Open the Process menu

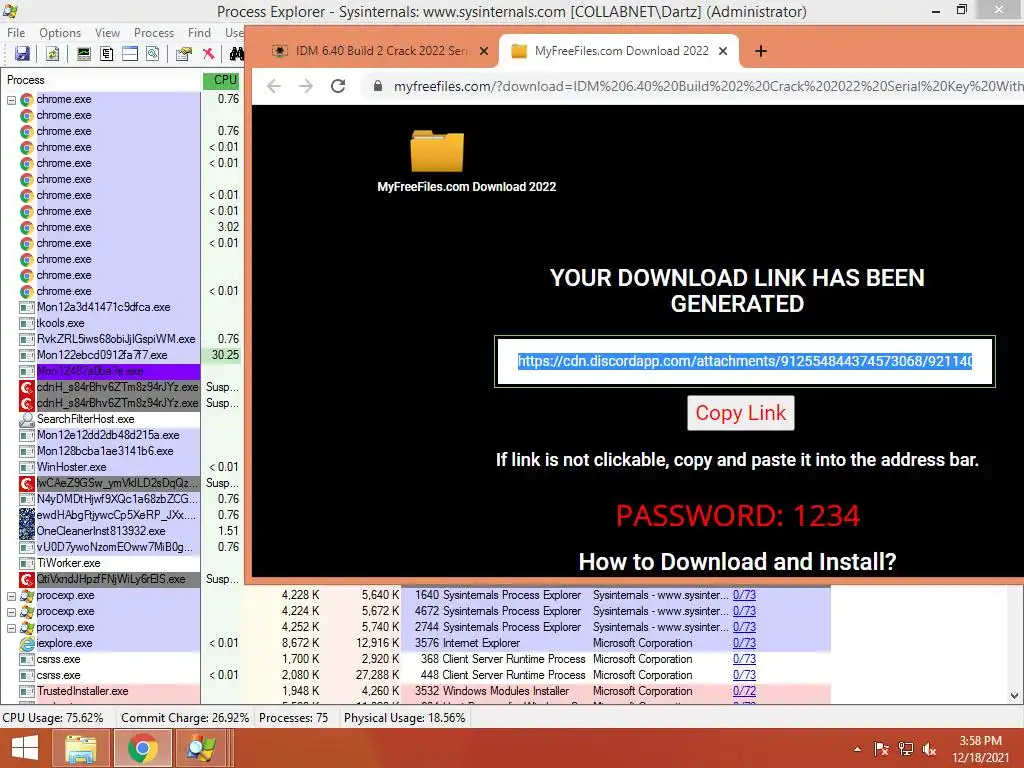point(153,33)
